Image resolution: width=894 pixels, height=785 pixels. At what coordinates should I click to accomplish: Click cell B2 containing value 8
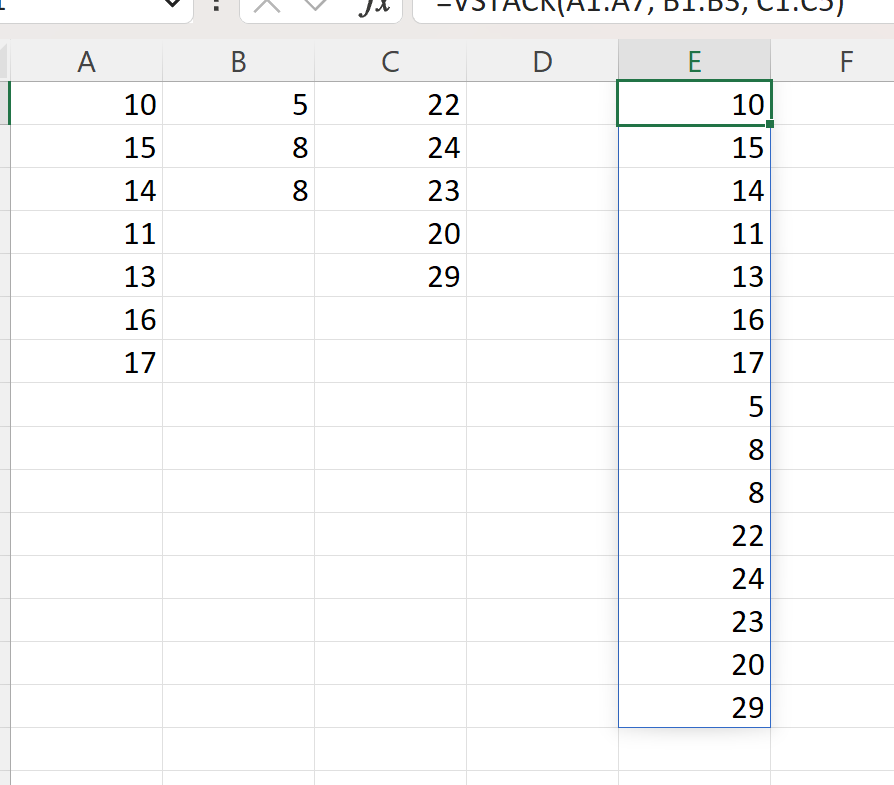(238, 147)
